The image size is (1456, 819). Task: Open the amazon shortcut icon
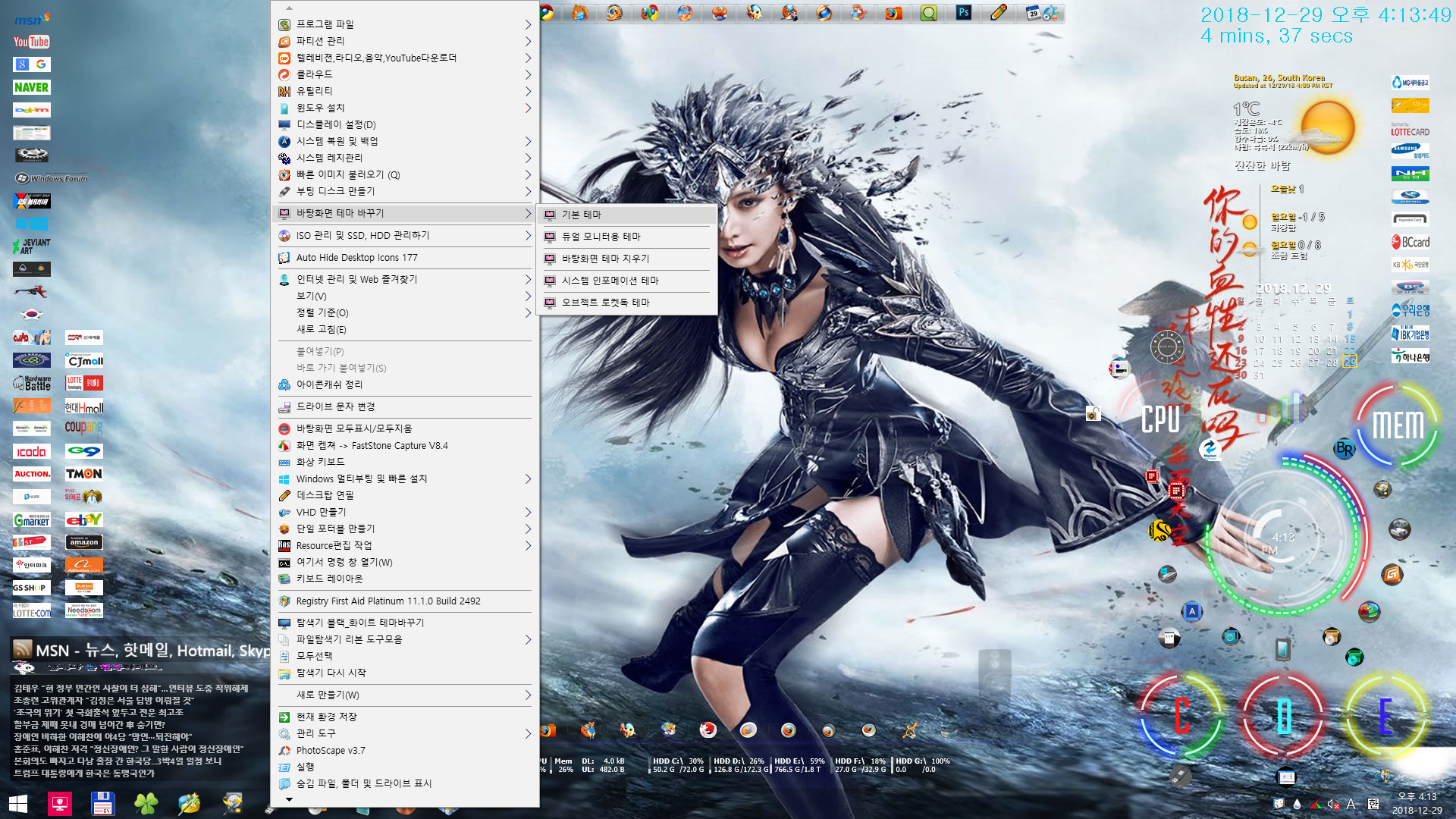tap(84, 542)
